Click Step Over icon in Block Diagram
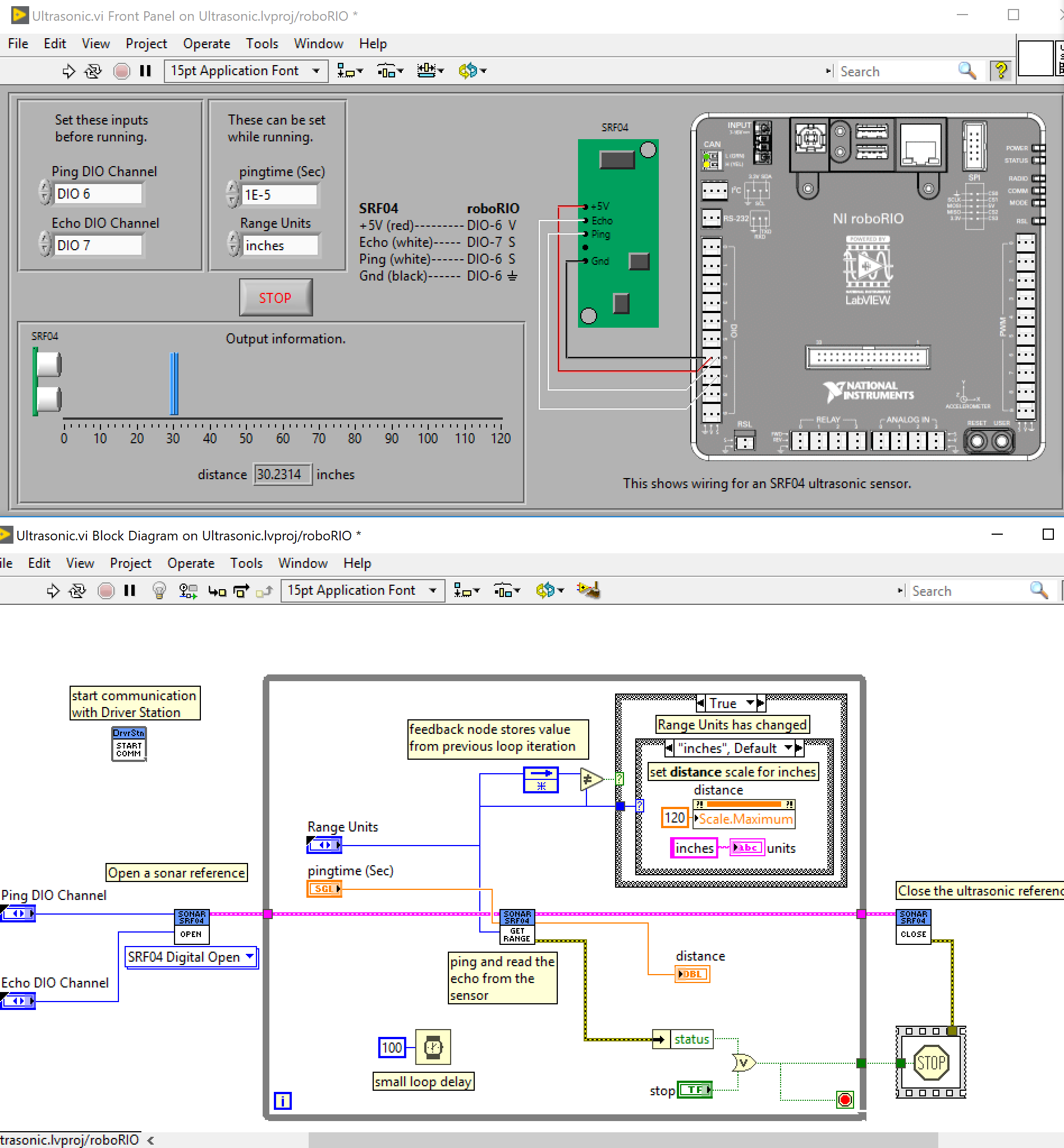Screen dimensions: 1064x1148 pyautogui.click(x=241, y=591)
